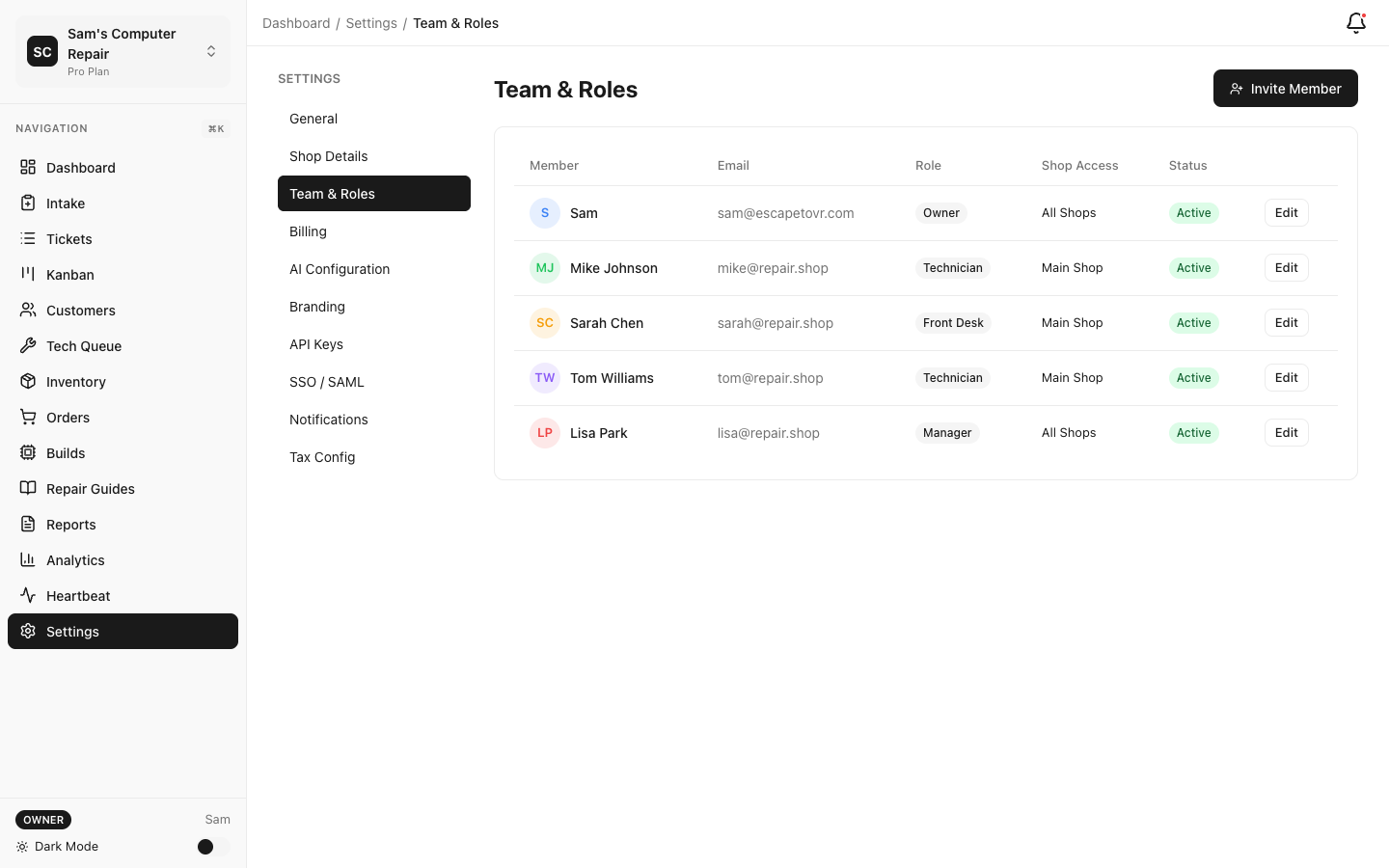
Task: Switch to the Billing settings tab
Action: point(308,231)
